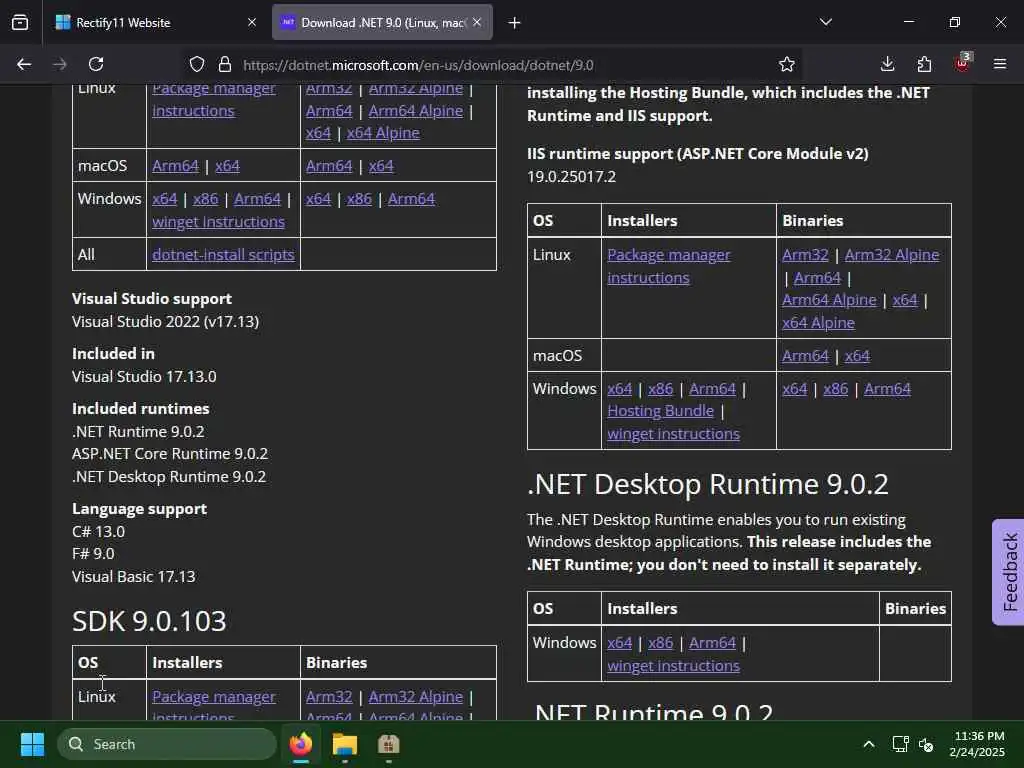The width and height of the screenshot is (1024, 768).
Task: Bookmark this page with the star
Action: 787,65
